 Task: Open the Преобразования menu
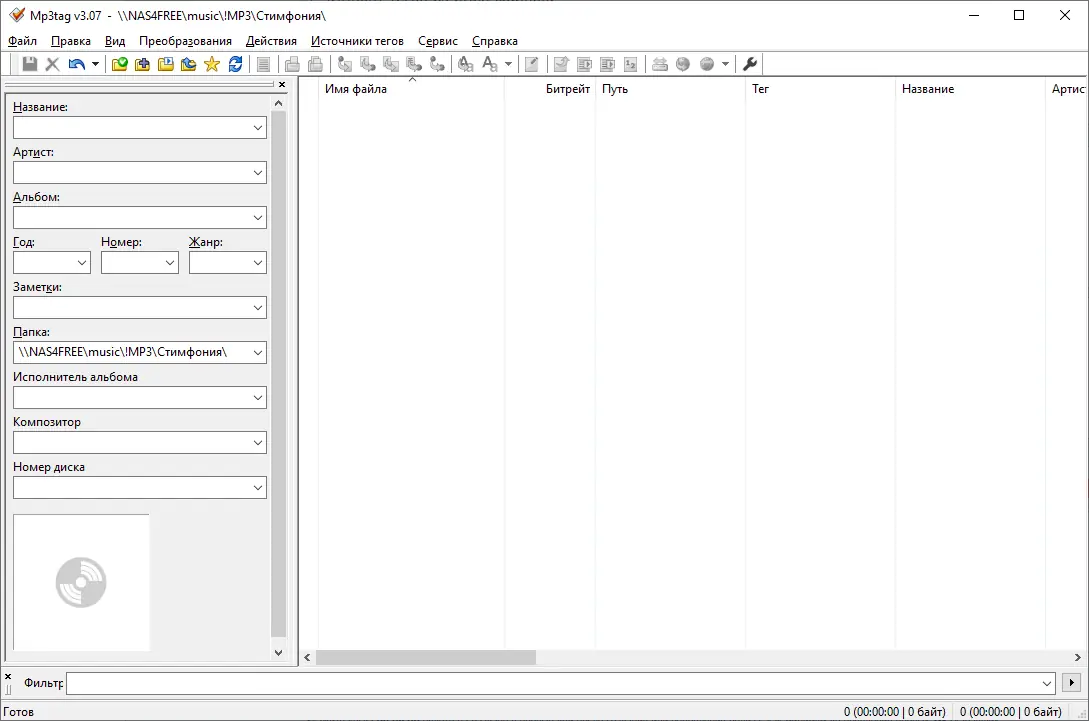(185, 41)
